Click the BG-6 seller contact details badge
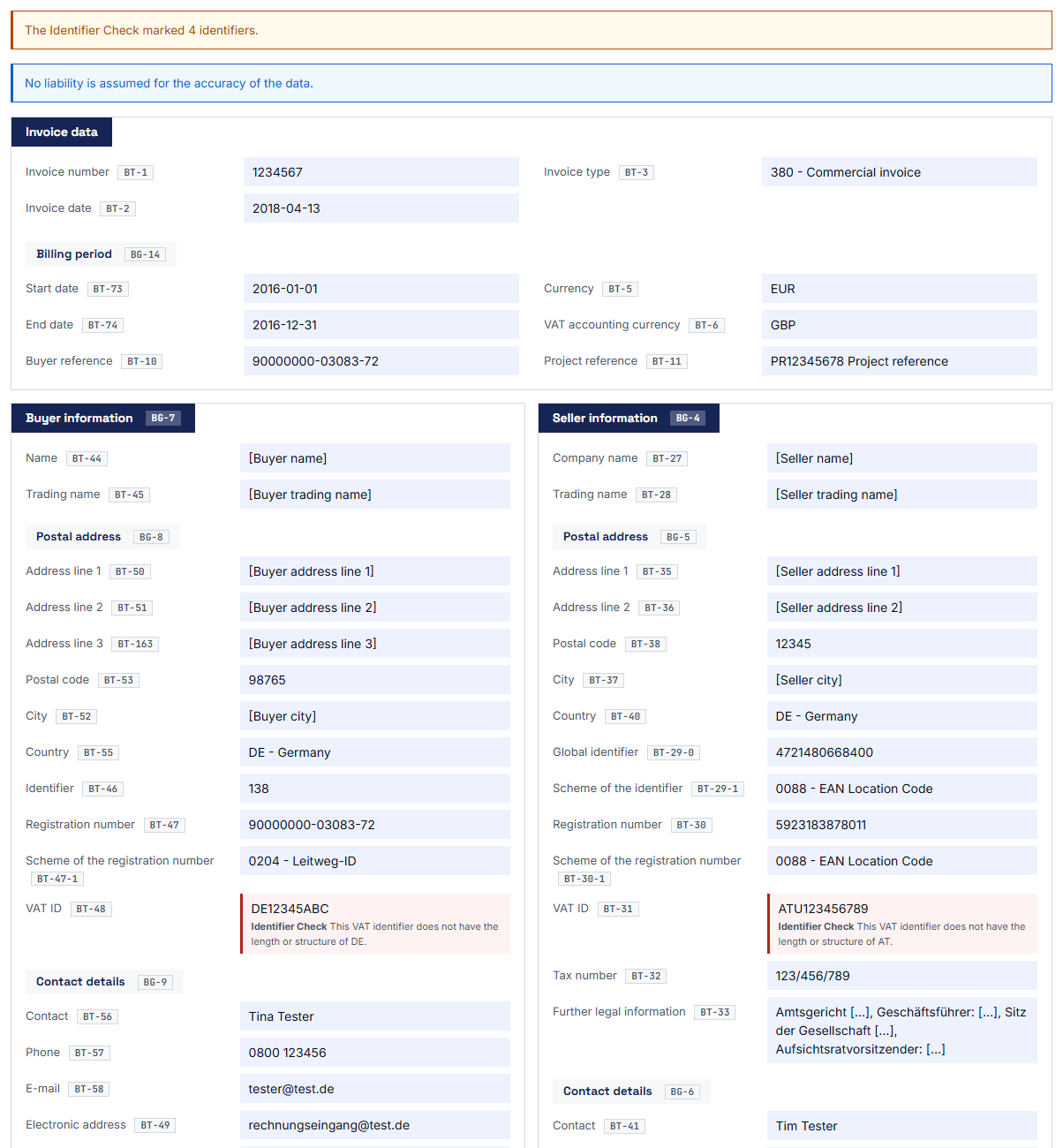Image resolution: width=1063 pixels, height=1148 pixels. pos(682,1091)
